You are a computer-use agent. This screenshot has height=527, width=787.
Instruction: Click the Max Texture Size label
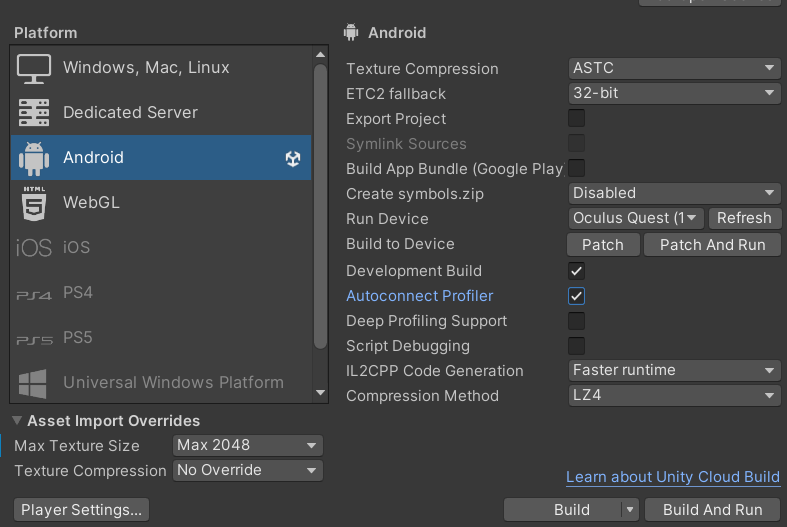tap(77, 446)
